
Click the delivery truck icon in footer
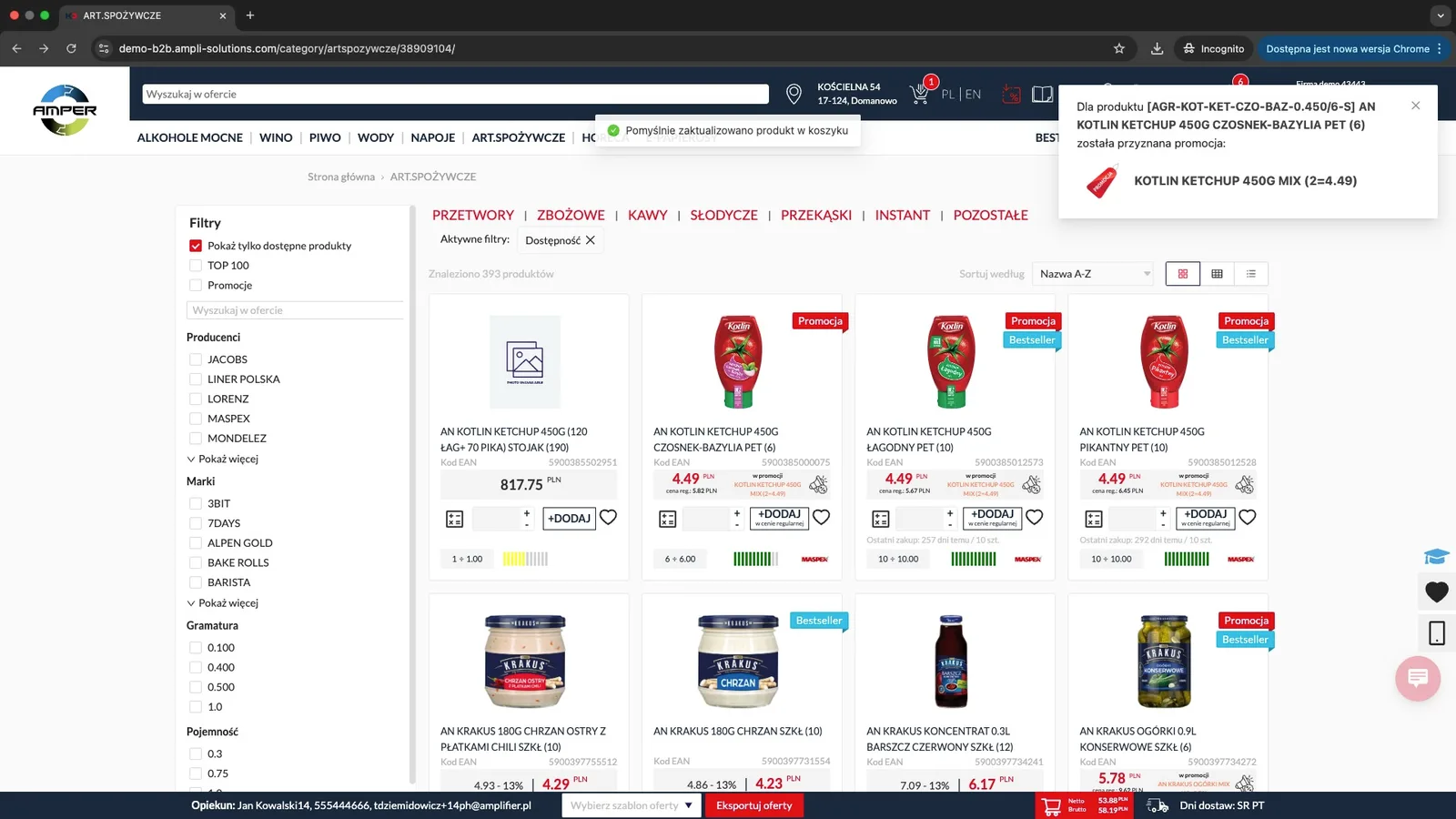(1158, 805)
